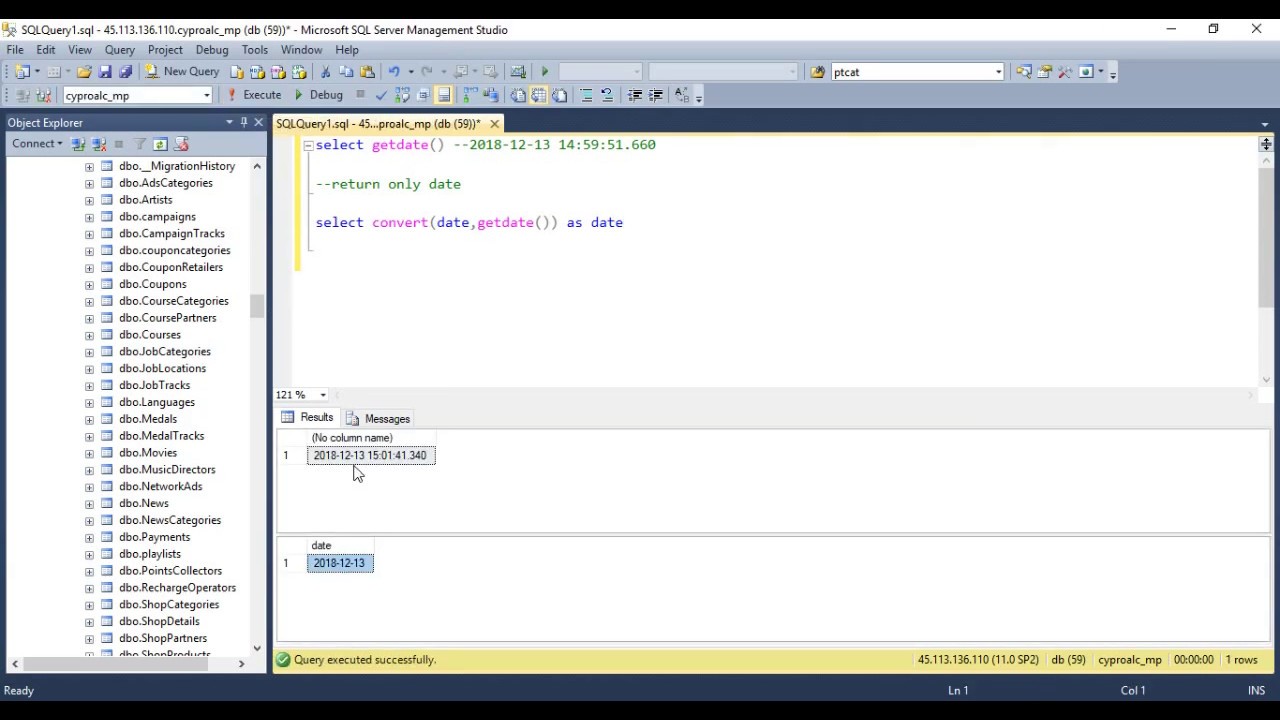The image size is (1280, 720).
Task: Click the Open File folder icon
Action: [x=84, y=72]
